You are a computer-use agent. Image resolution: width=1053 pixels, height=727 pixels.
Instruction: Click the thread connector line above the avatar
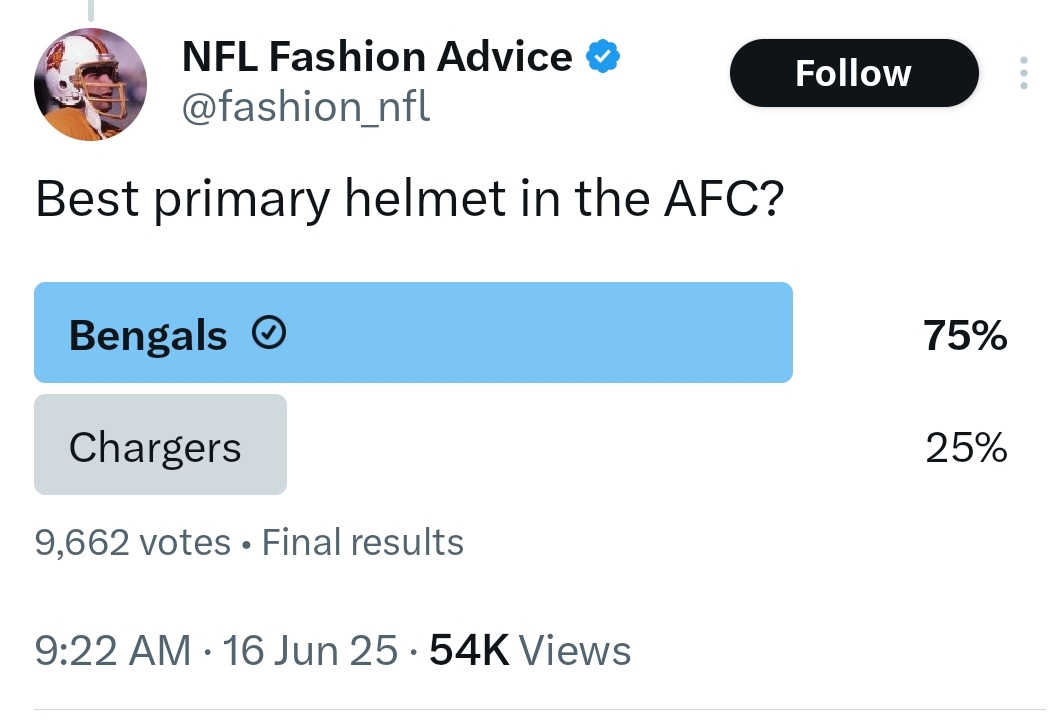pos(91,9)
